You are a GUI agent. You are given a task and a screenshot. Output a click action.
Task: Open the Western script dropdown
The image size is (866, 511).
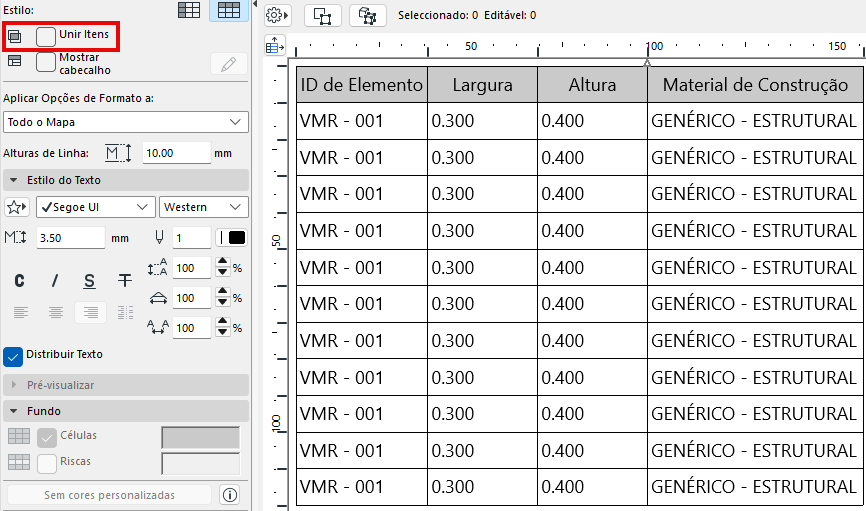point(204,207)
